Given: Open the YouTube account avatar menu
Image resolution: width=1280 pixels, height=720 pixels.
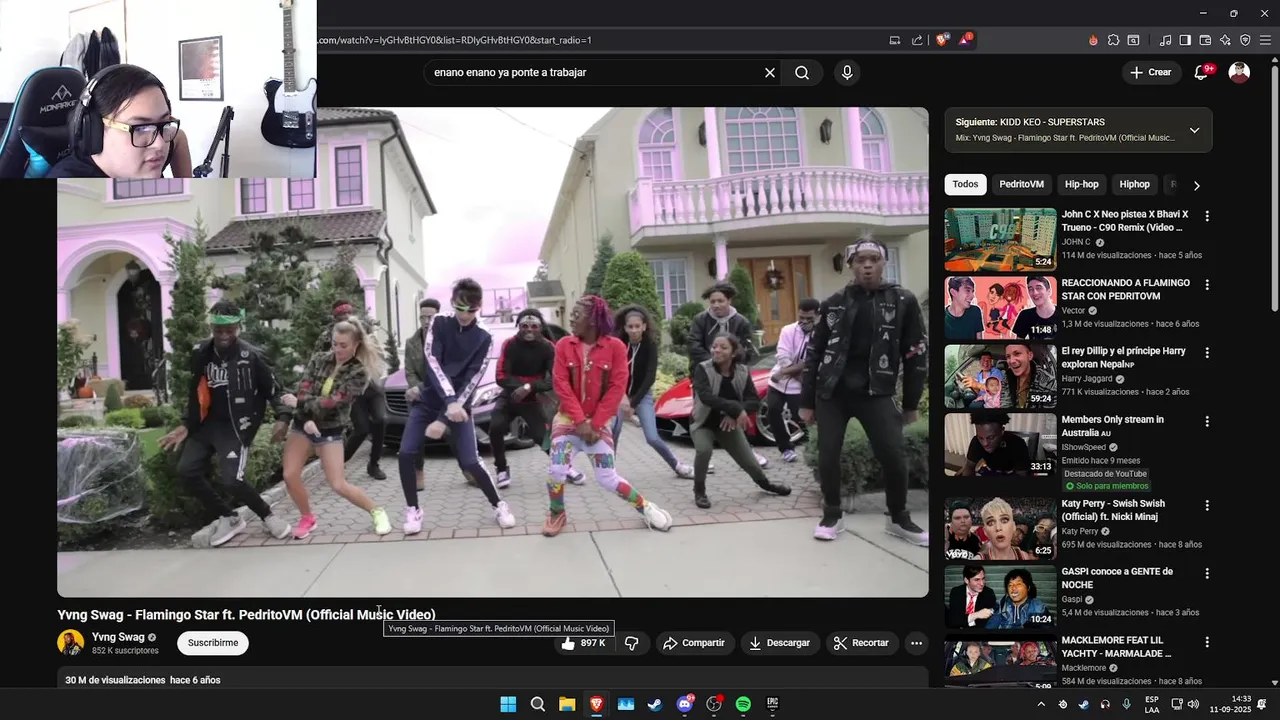Looking at the screenshot, I should [1239, 72].
